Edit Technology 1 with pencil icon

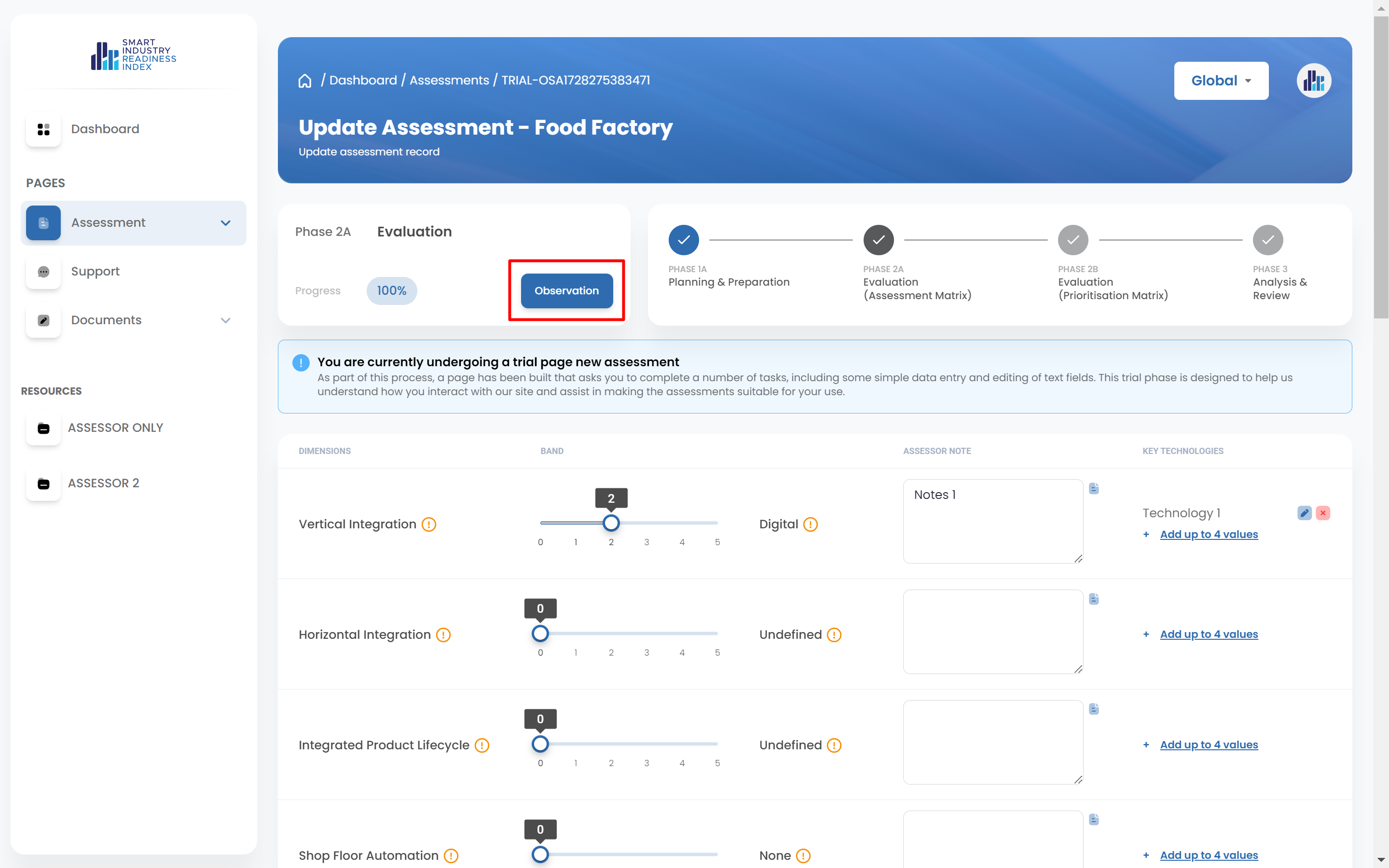tap(1304, 513)
